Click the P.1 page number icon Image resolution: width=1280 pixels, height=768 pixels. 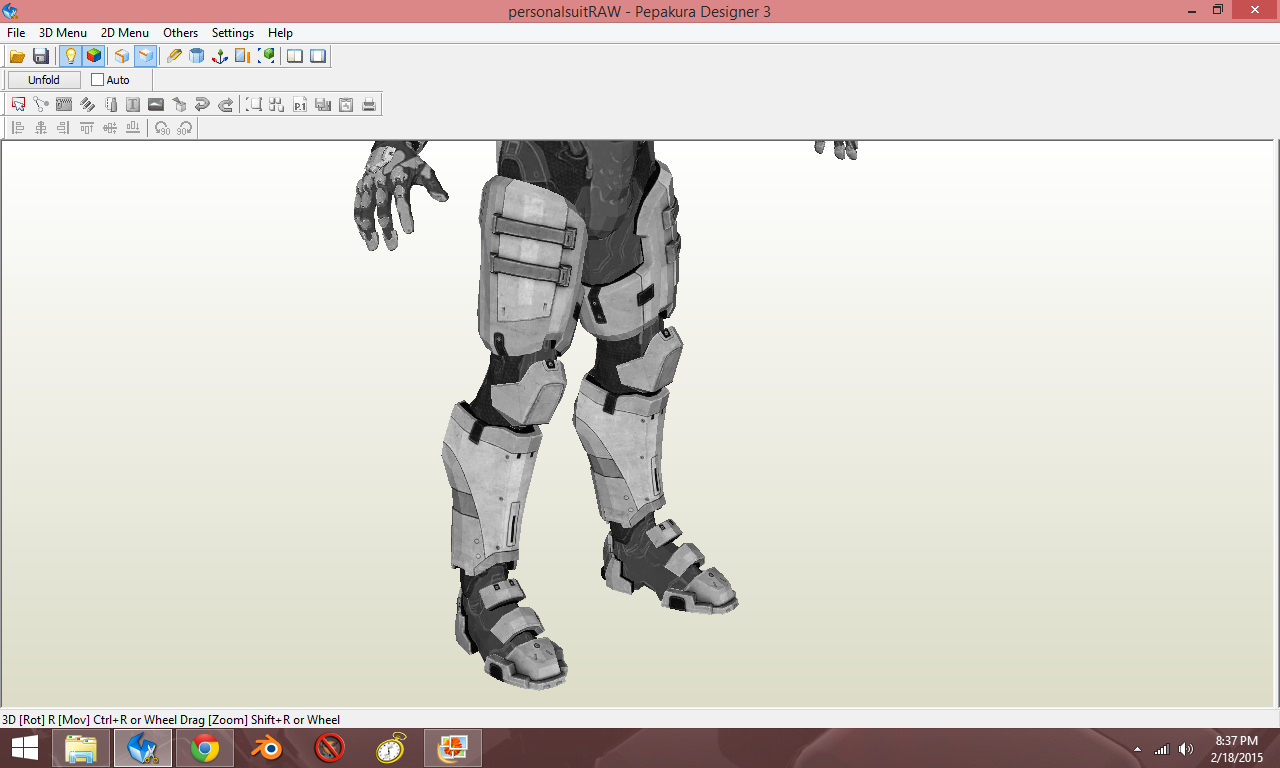tap(300, 104)
